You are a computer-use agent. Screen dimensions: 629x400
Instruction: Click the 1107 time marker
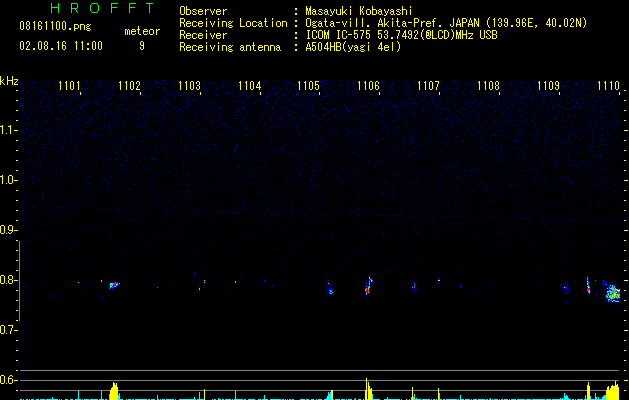(x=428, y=86)
